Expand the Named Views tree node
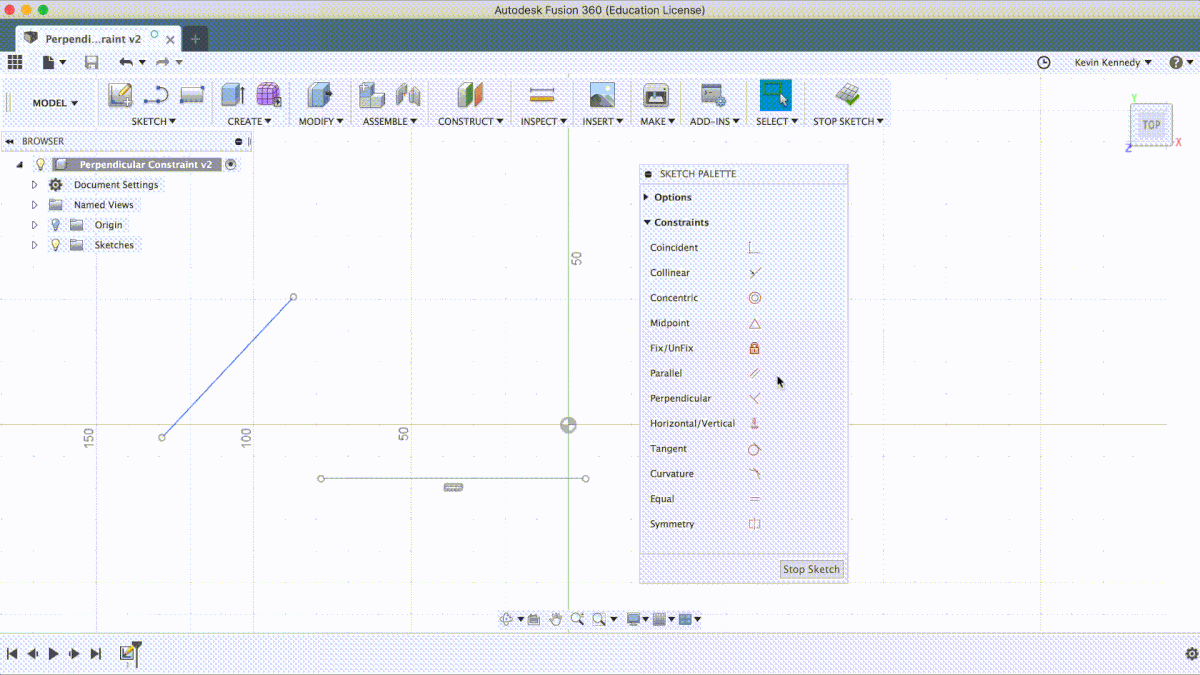This screenshot has width=1200, height=675. [35, 205]
